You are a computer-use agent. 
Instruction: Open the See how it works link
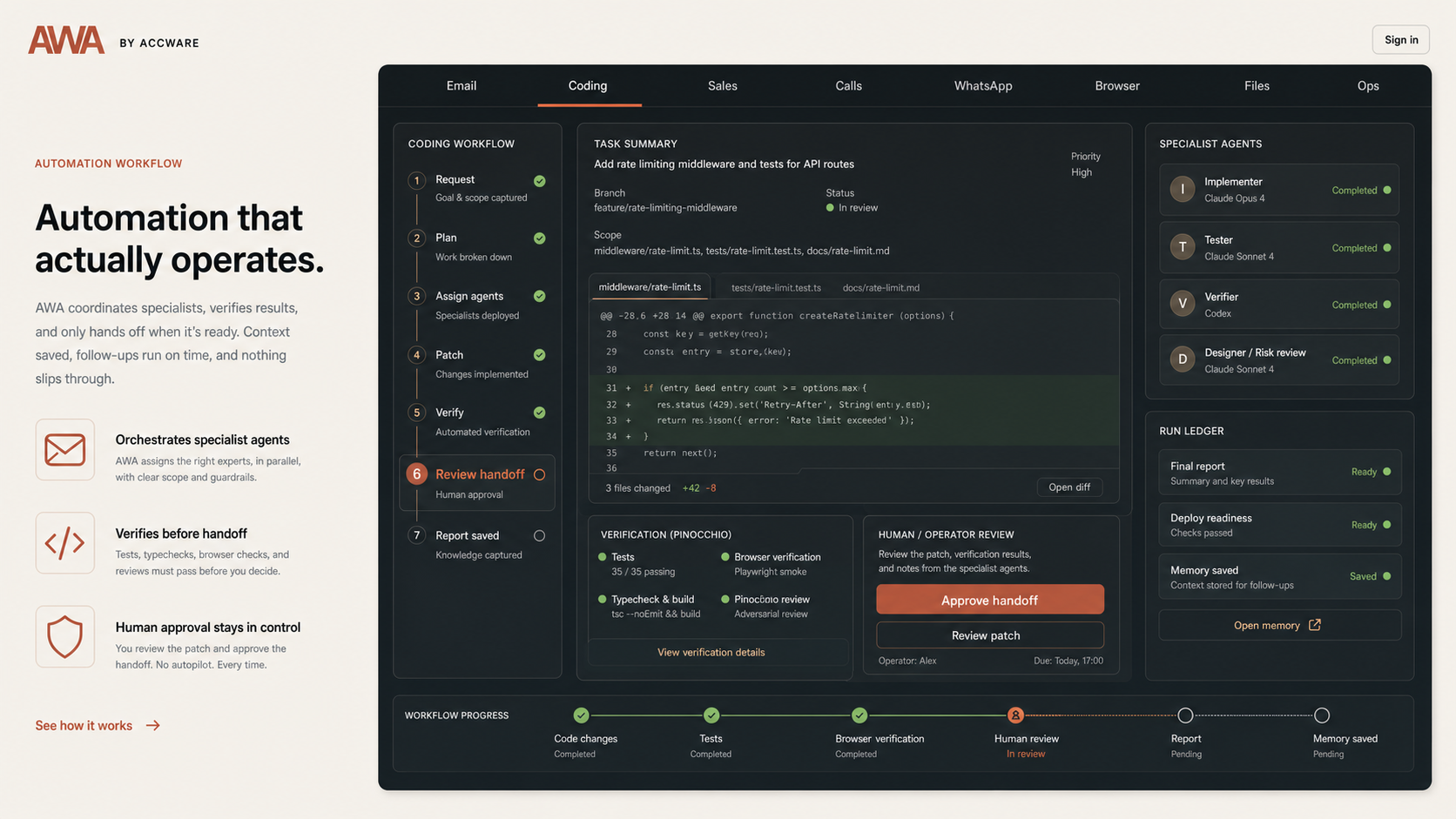pyautogui.click(x=98, y=726)
